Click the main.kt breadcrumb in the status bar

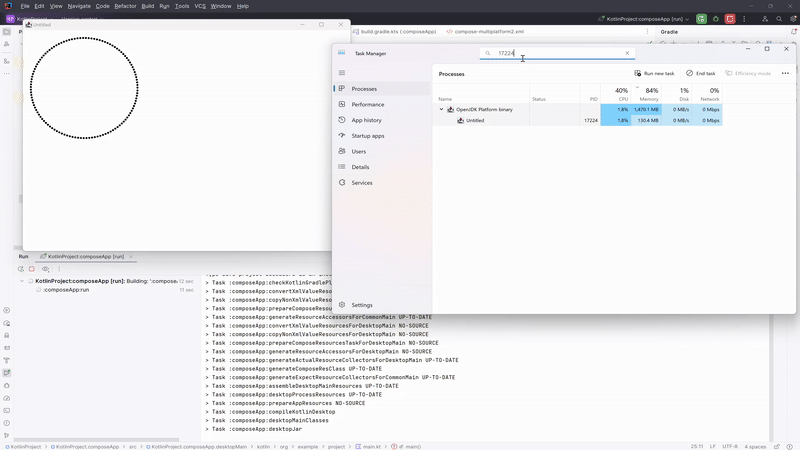(368, 446)
